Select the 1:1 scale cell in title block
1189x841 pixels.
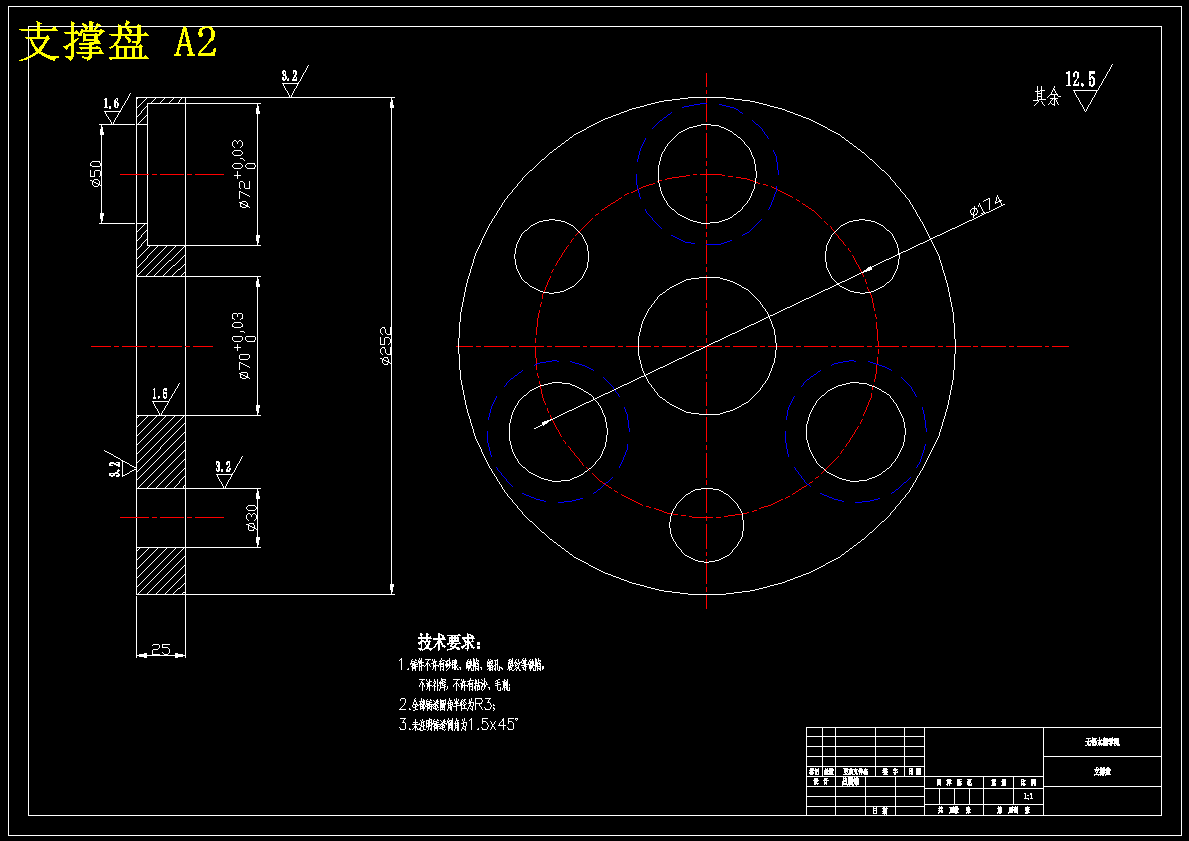pyautogui.click(x=1028, y=797)
